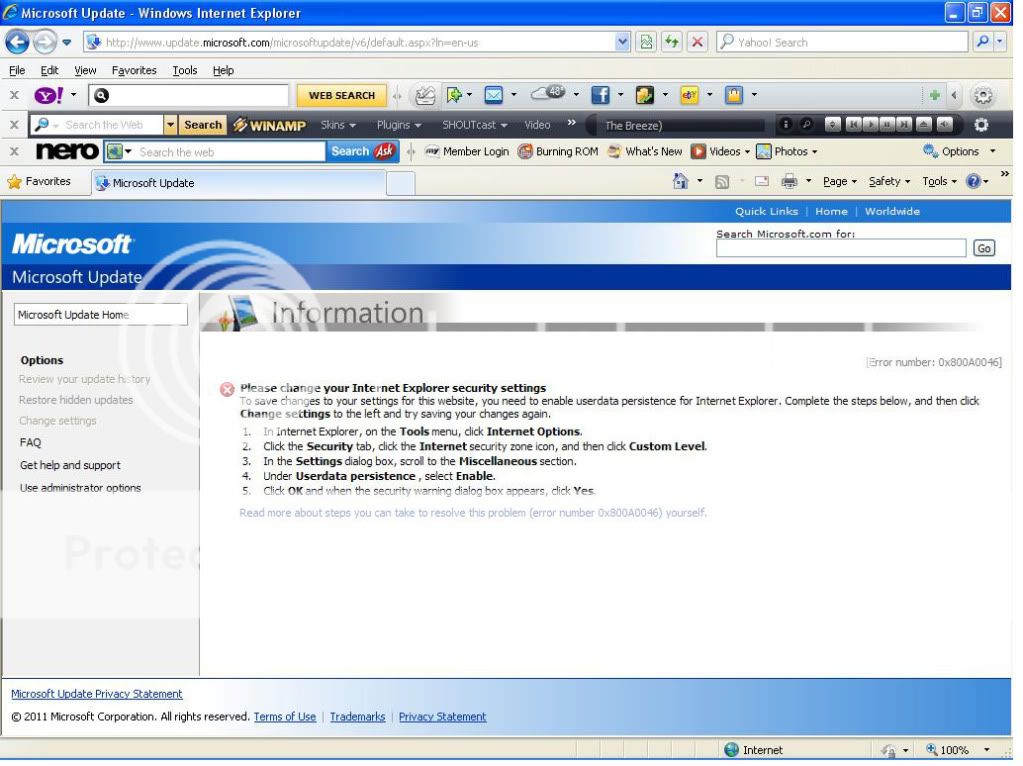
Task: Click the WEB SEARCH button
Action: click(341, 95)
